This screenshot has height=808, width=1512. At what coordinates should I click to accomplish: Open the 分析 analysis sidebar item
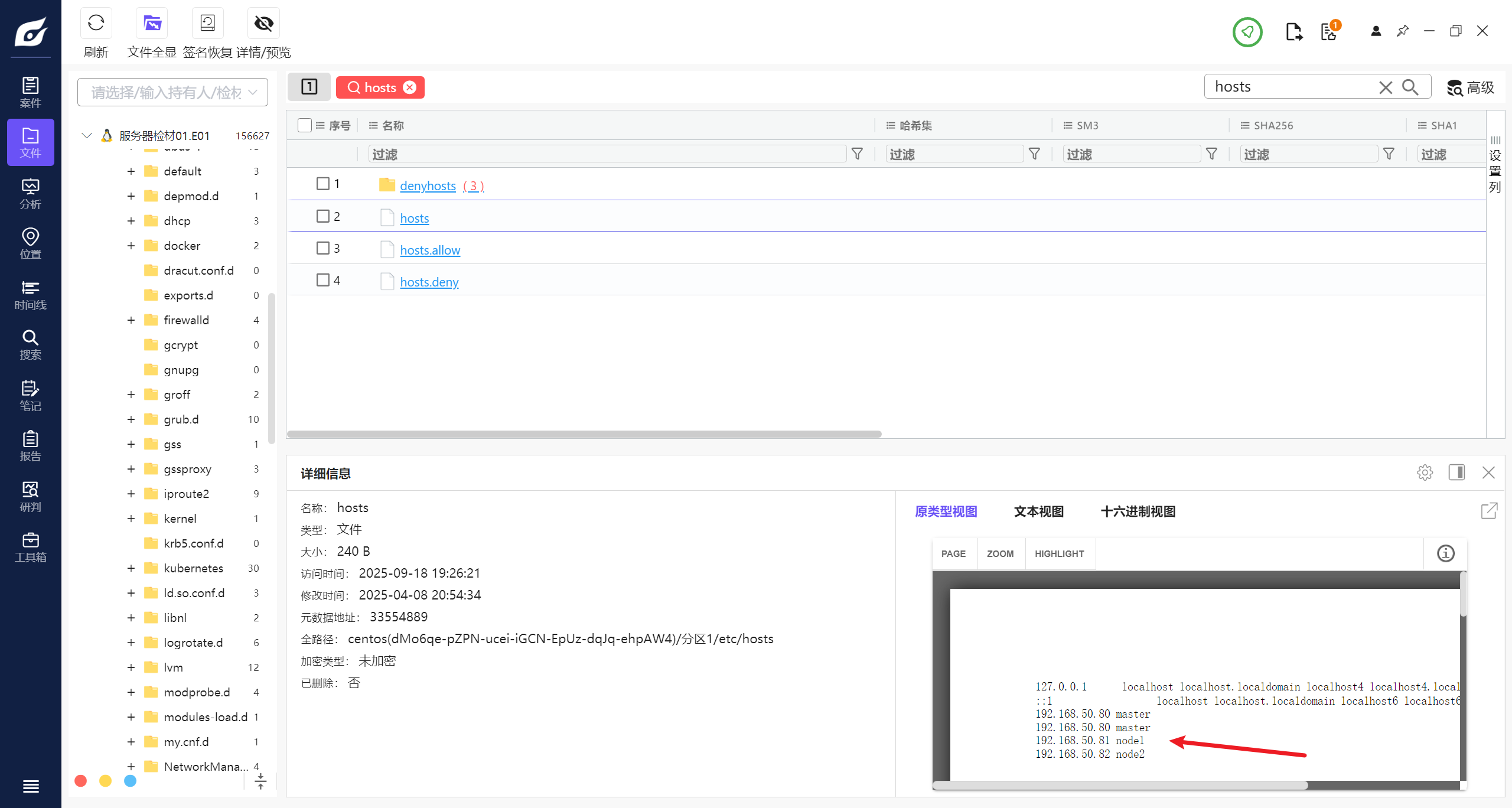click(x=30, y=194)
